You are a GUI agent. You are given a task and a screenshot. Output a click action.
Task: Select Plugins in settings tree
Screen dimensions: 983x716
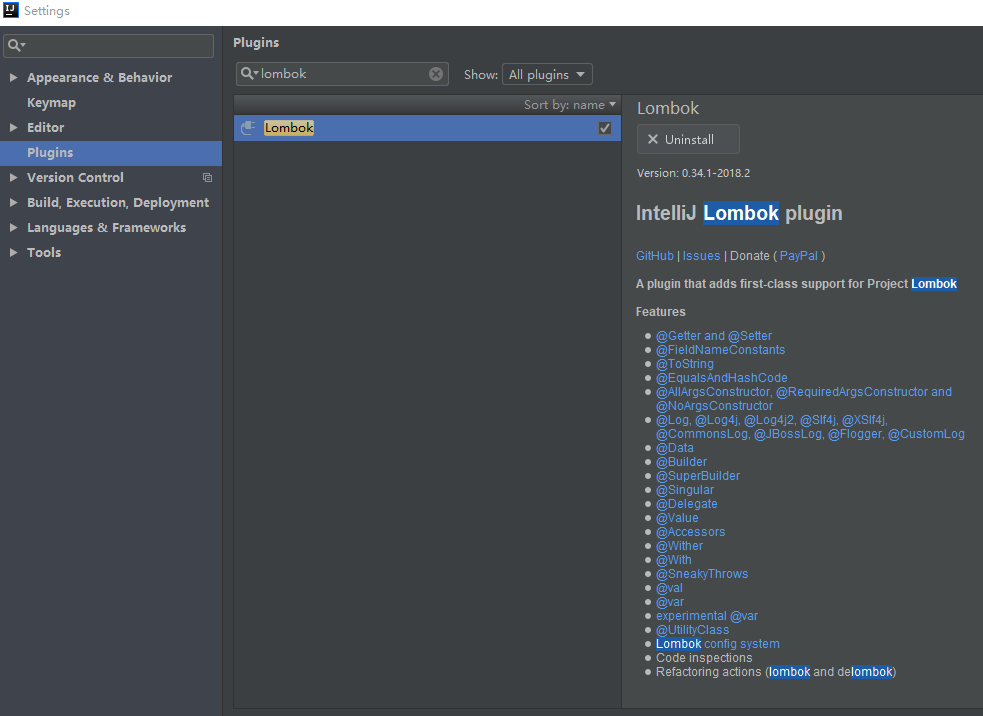coord(50,153)
